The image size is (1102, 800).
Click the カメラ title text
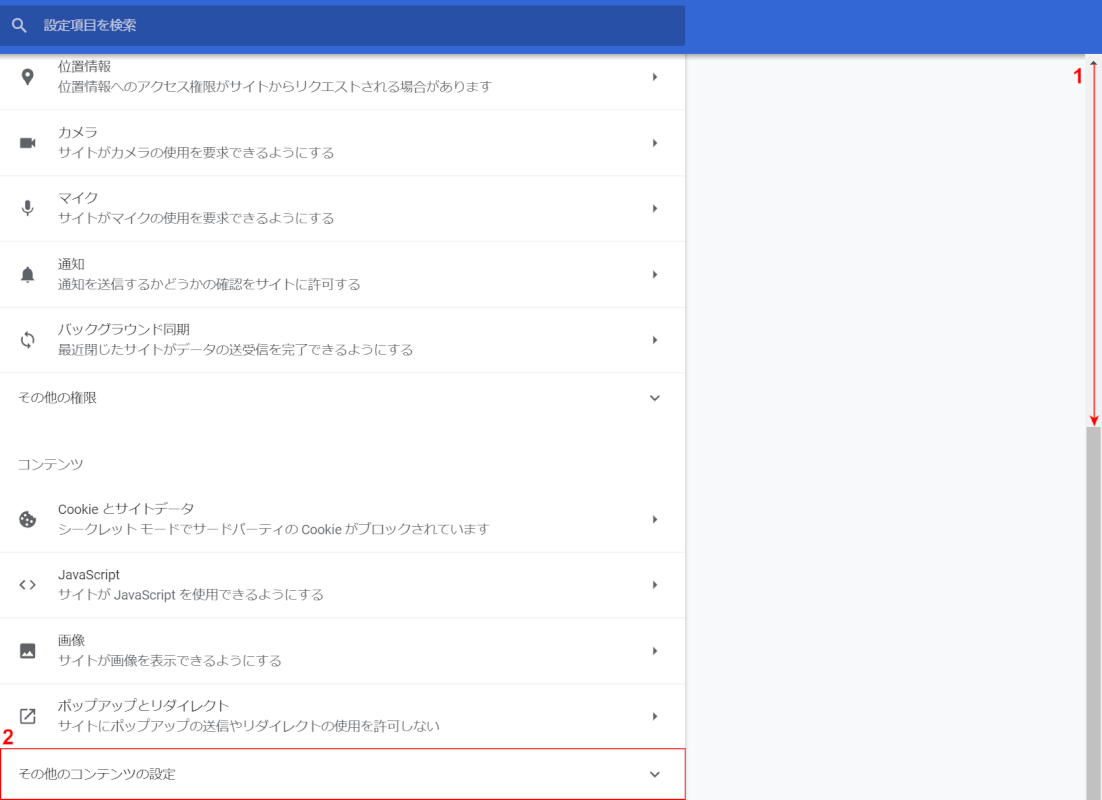pyautogui.click(x=78, y=132)
